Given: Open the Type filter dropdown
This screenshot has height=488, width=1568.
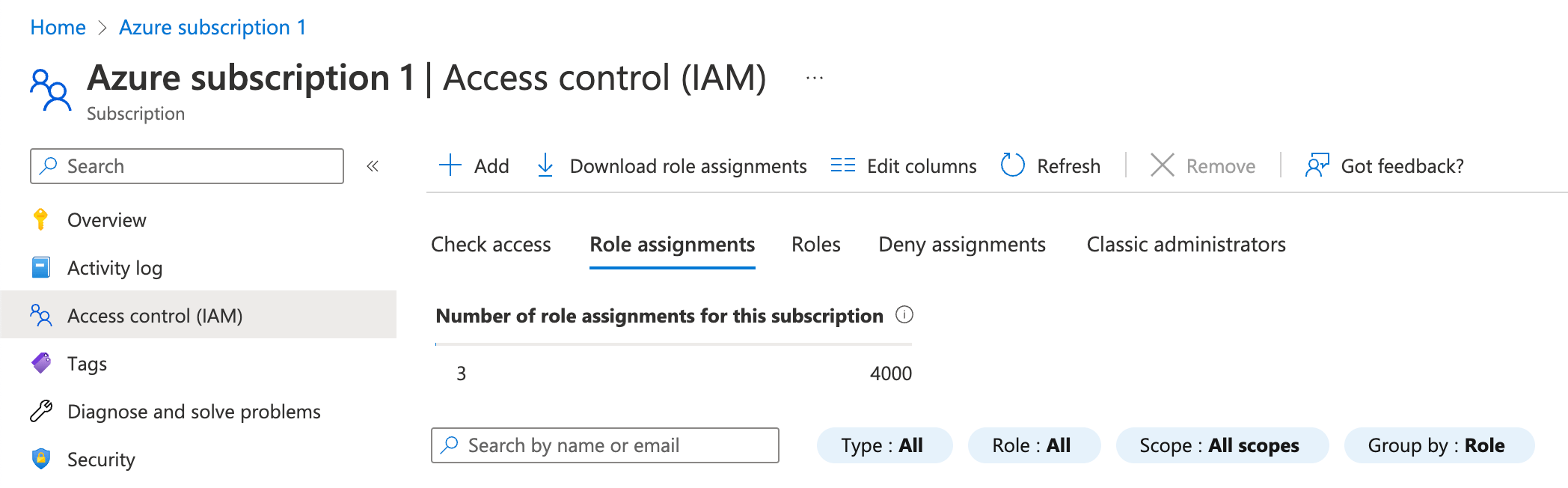Looking at the screenshot, I should pos(883,445).
